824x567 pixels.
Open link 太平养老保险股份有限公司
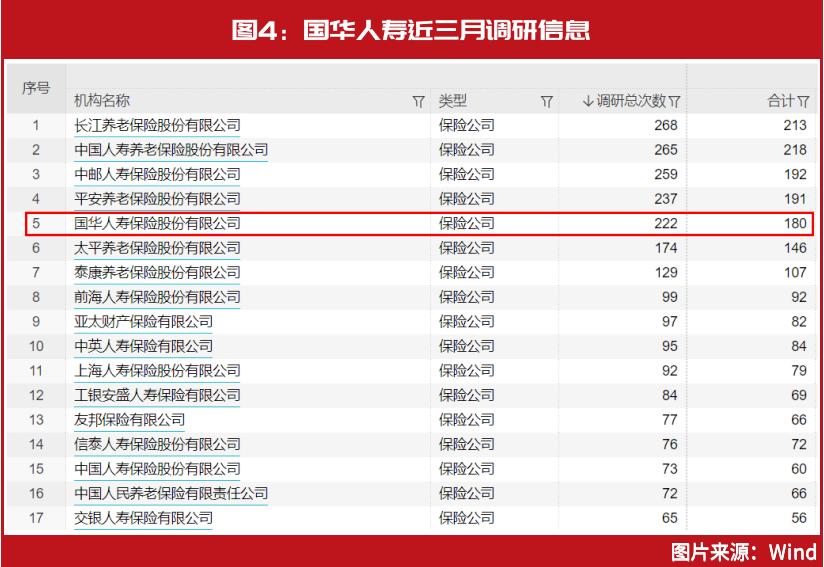pyautogui.click(x=157, y=248)
